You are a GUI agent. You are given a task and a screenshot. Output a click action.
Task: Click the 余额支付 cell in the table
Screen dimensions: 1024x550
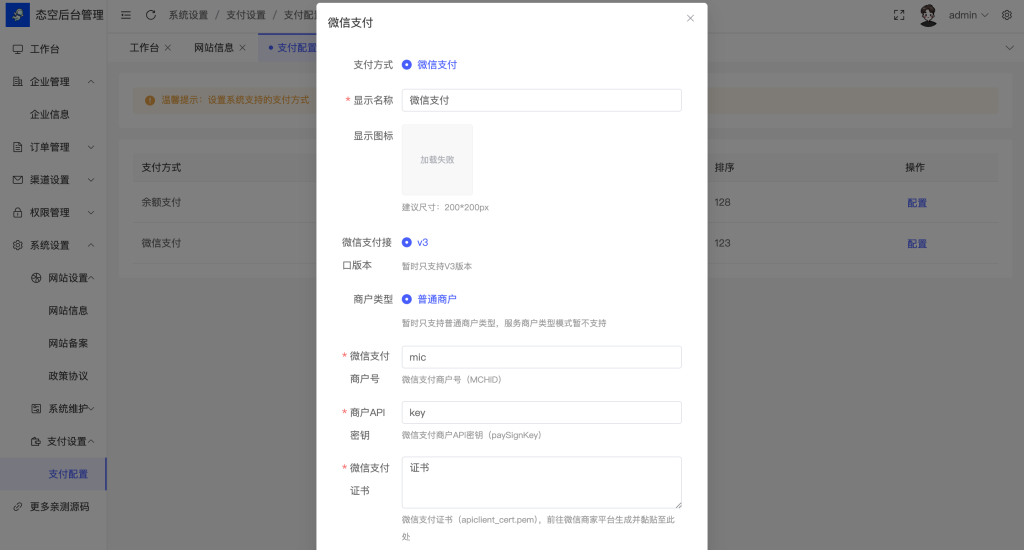pyautogui.click(x=161, y=202)
